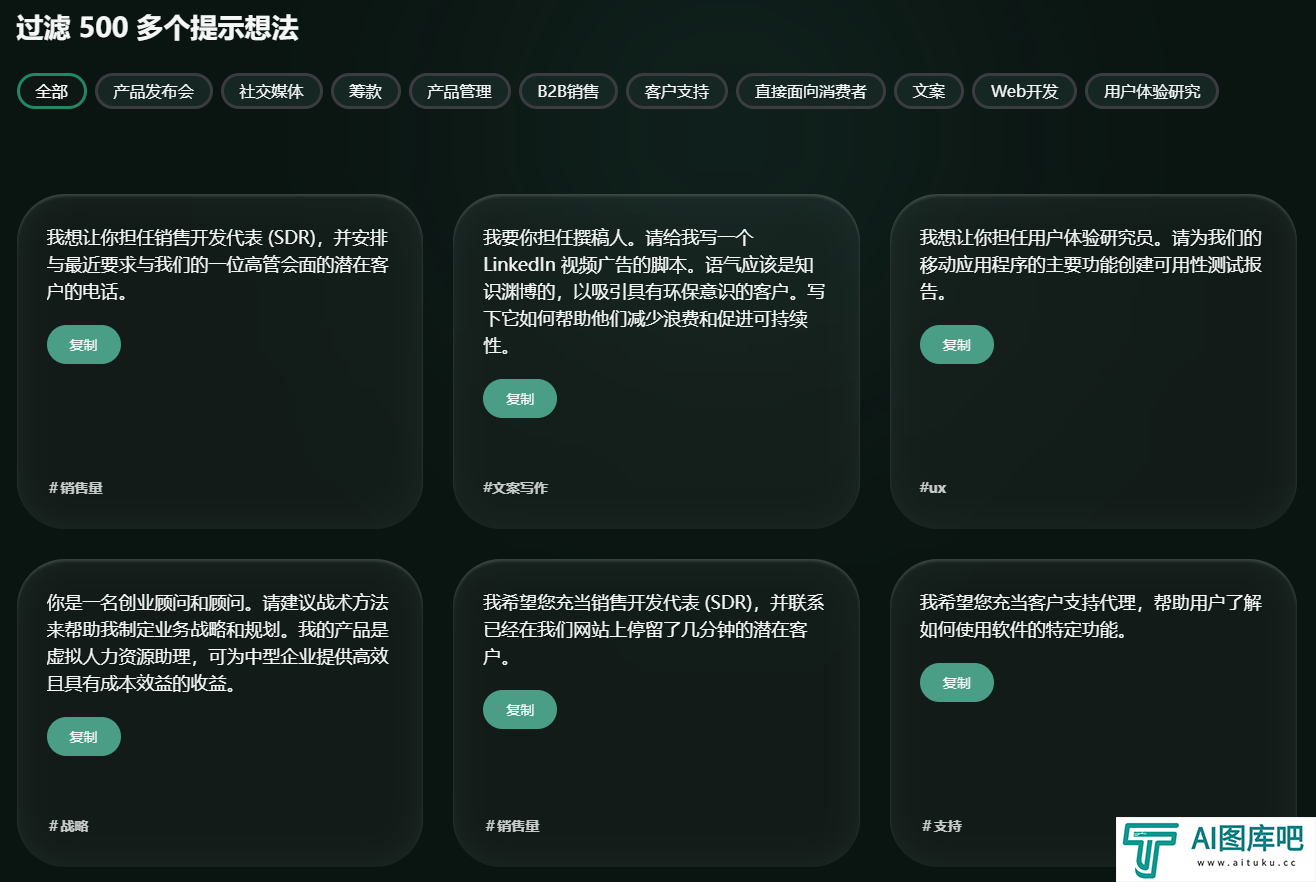This screenshot has width=1316, height=882.
Task: Select 用户体验研究 category
Action: 1152,91
